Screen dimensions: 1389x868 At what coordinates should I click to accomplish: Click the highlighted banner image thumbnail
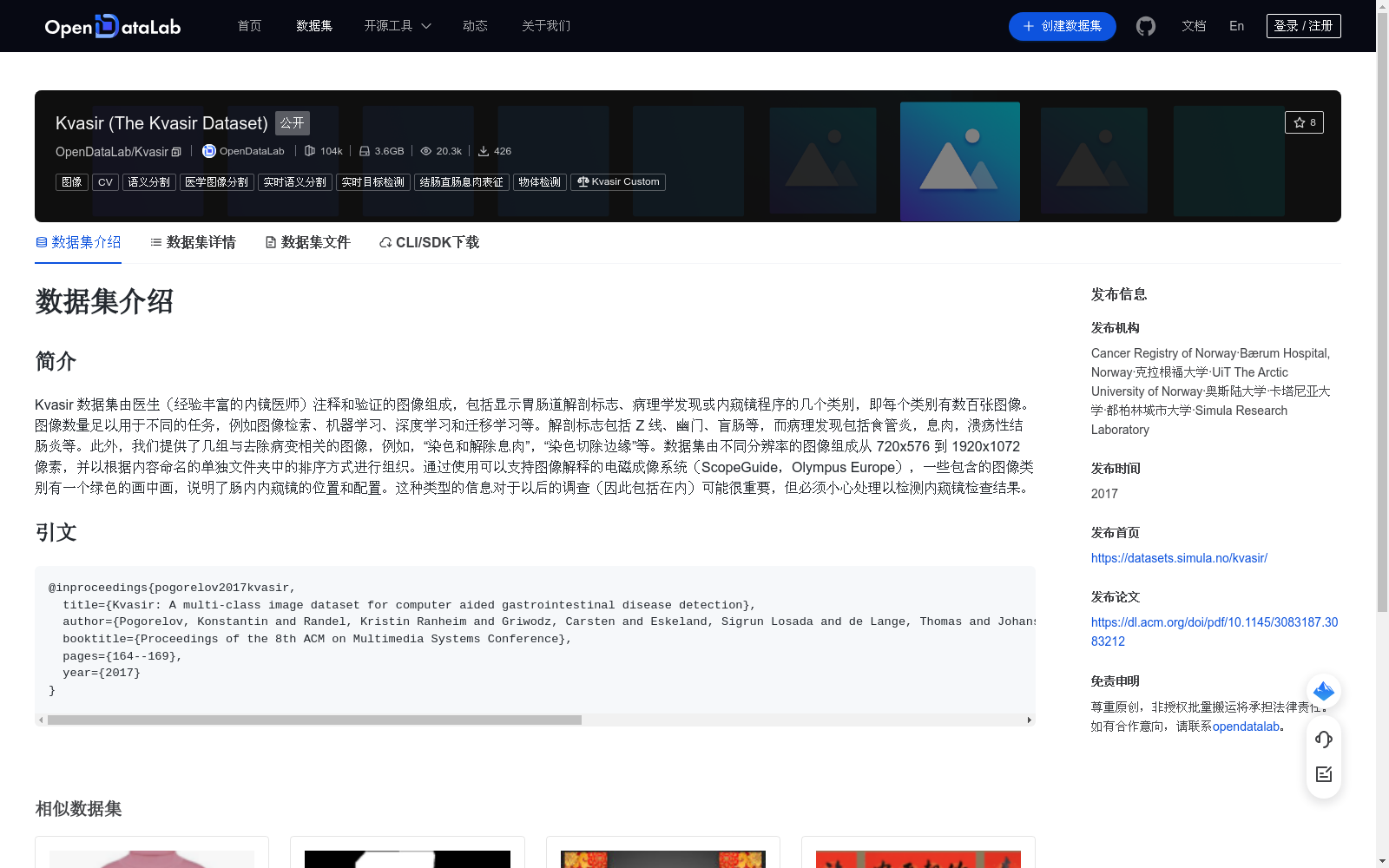(960, 161)
